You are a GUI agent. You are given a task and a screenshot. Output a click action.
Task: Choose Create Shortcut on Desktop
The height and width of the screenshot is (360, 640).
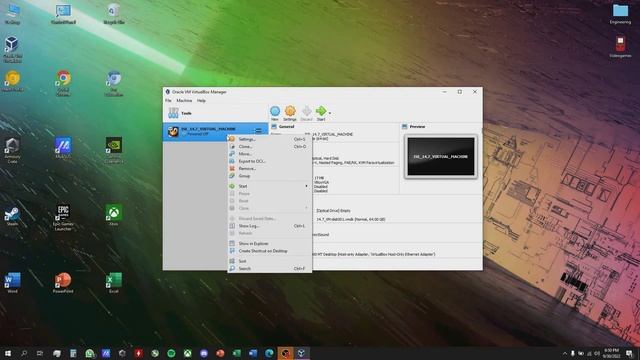pyautogui.click(x=269, y=251)
